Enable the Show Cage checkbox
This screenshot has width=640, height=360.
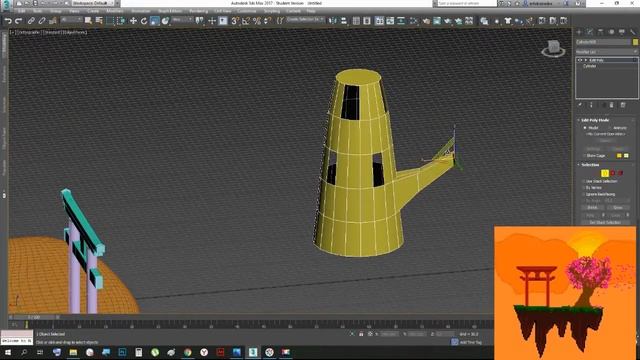pyautogui.click(x=584, y=156)
